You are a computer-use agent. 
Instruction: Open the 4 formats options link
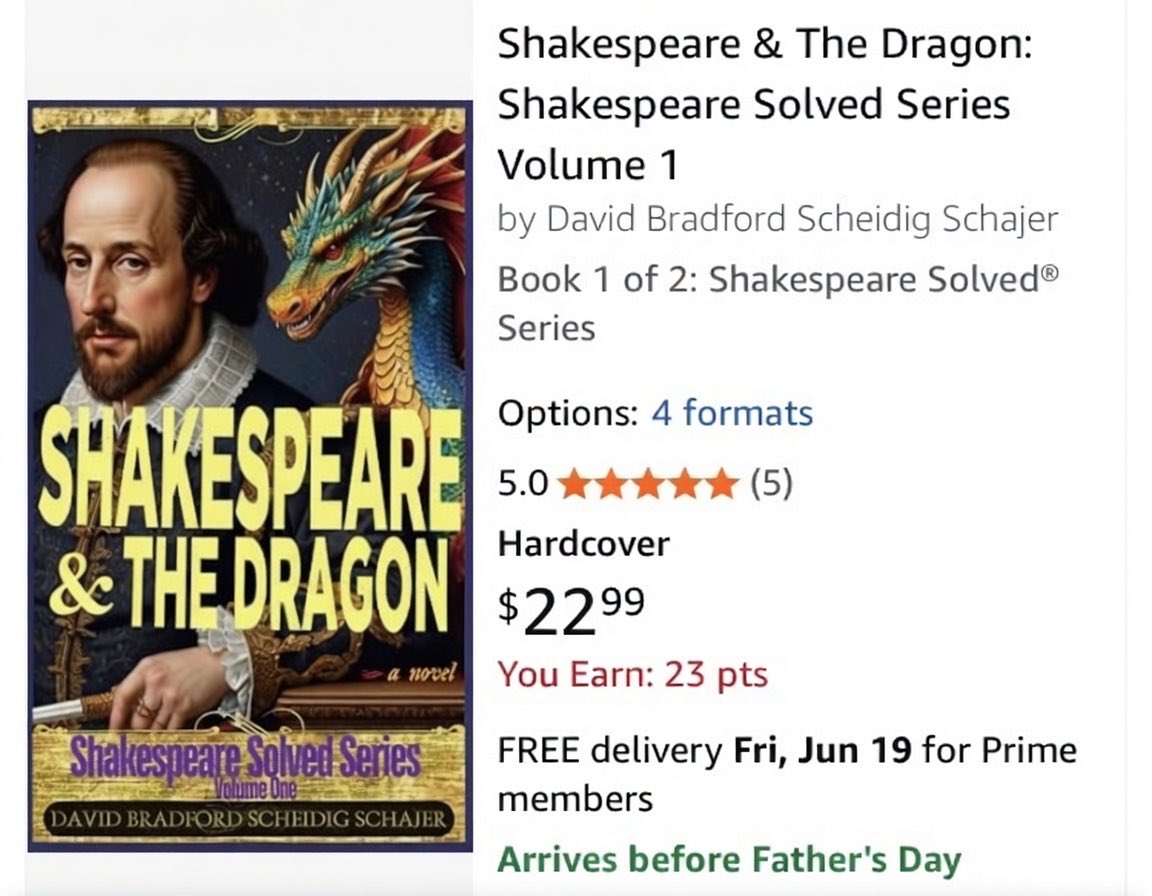pyautogui.click(x=732, y=413)
